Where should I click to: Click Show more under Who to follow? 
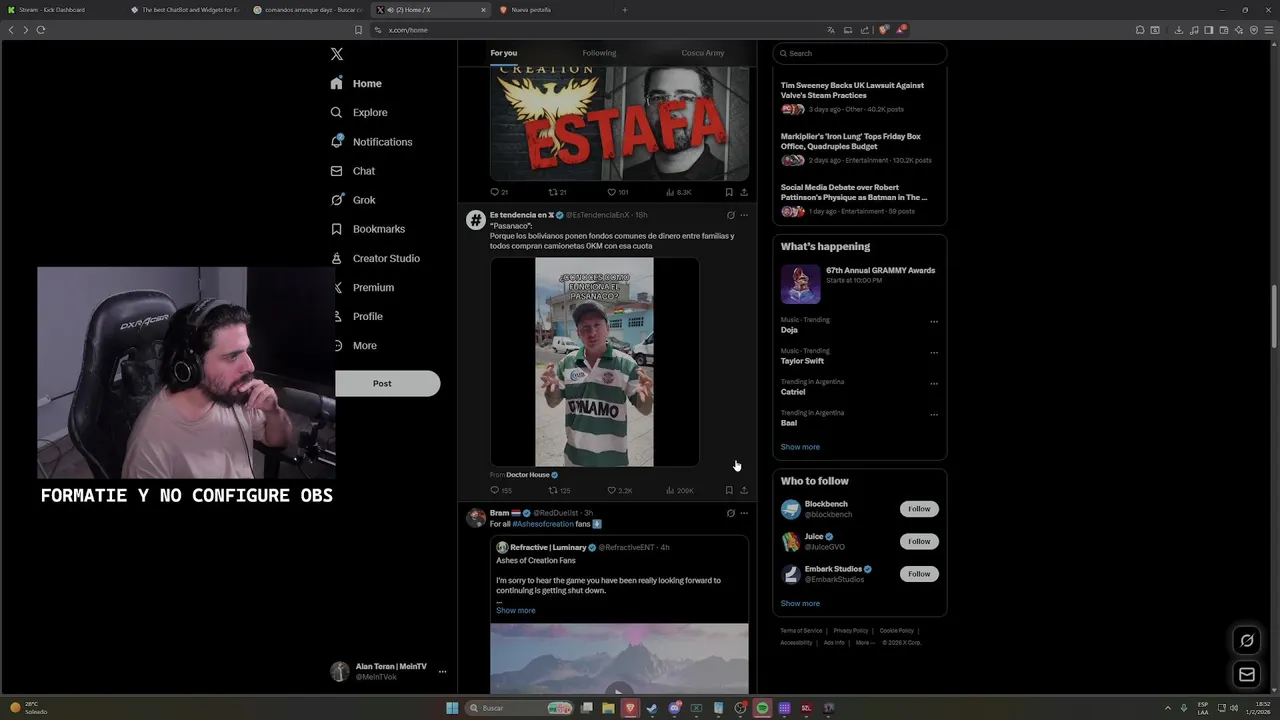coord(800,604)
